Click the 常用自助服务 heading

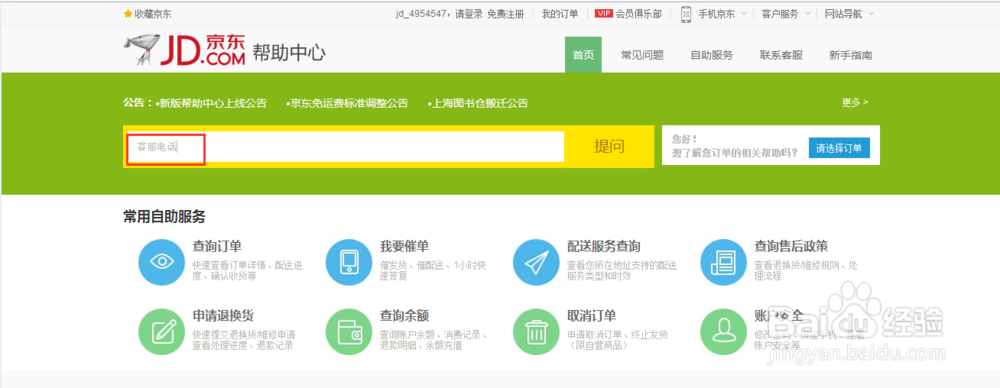coord(164,216)
